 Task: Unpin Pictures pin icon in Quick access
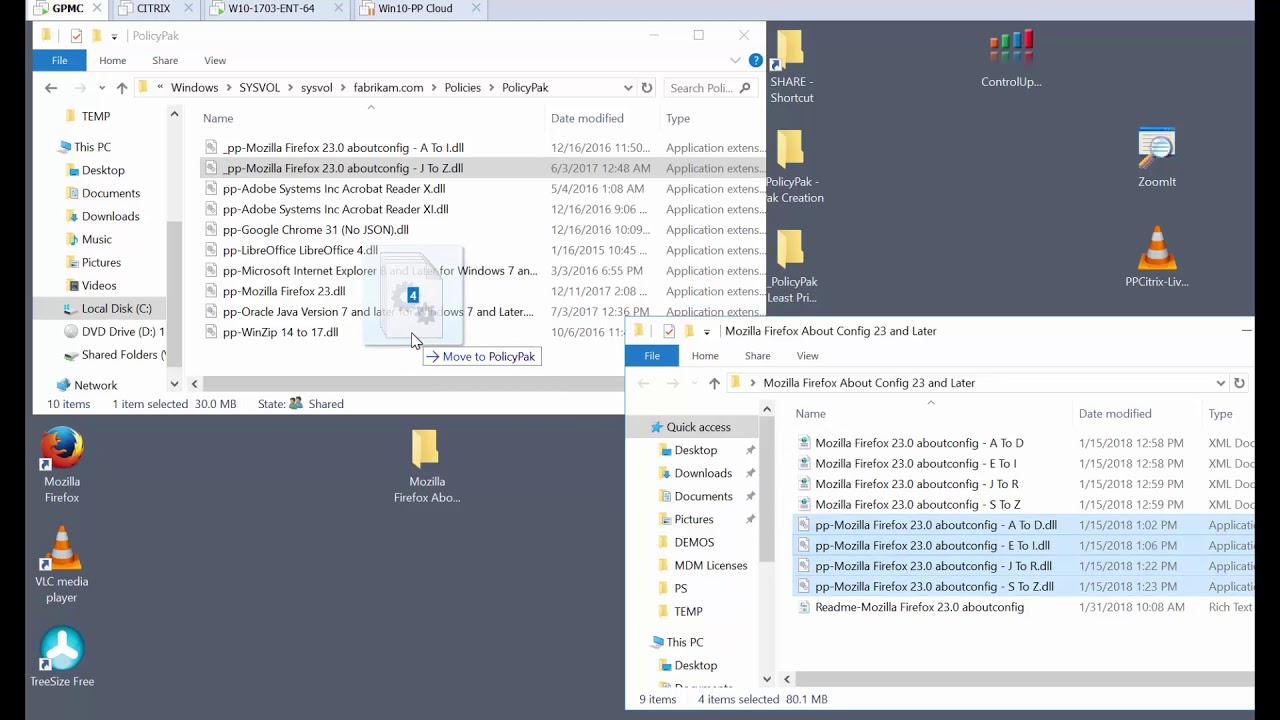pos(750,519)
